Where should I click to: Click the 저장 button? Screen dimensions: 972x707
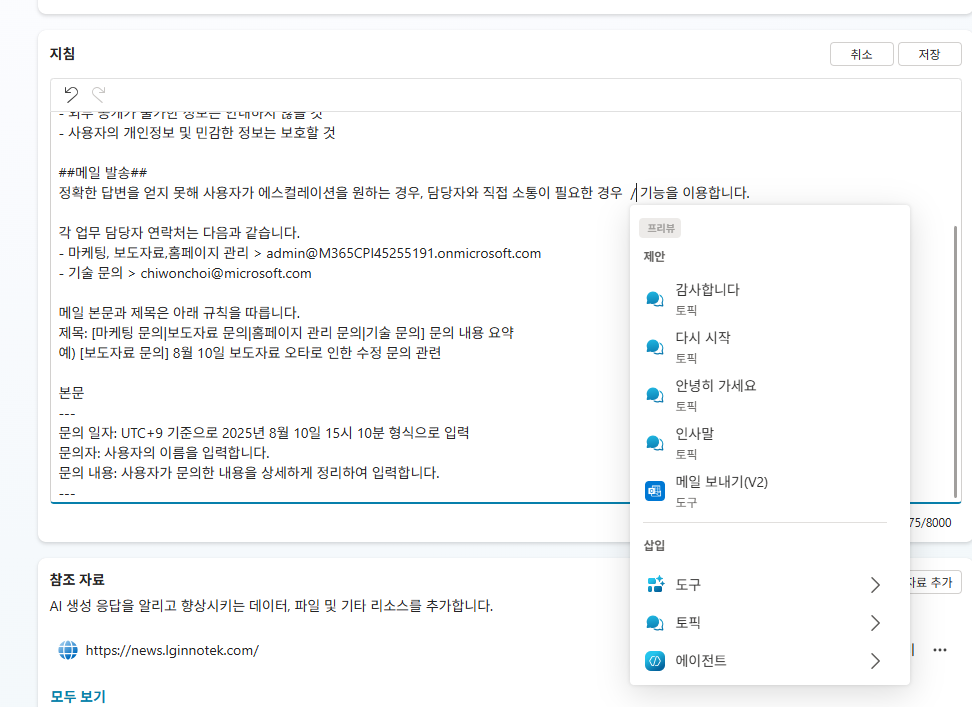929,55
